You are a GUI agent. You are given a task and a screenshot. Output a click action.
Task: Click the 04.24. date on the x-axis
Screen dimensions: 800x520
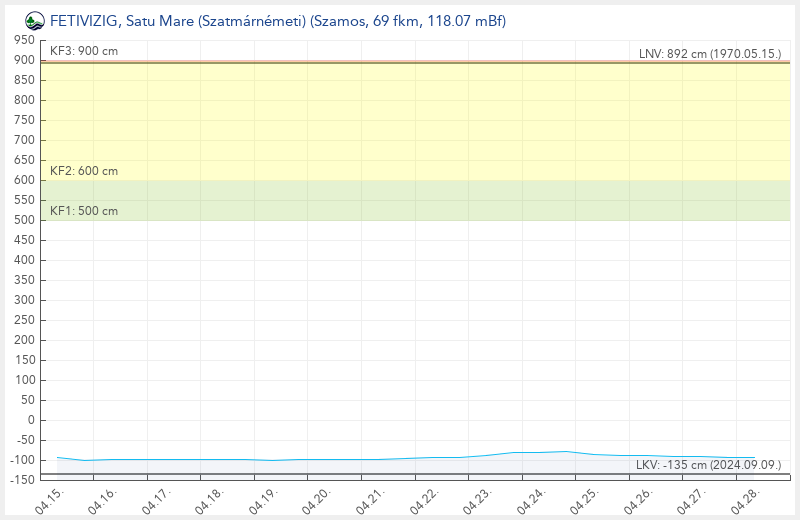pos(531,499)
